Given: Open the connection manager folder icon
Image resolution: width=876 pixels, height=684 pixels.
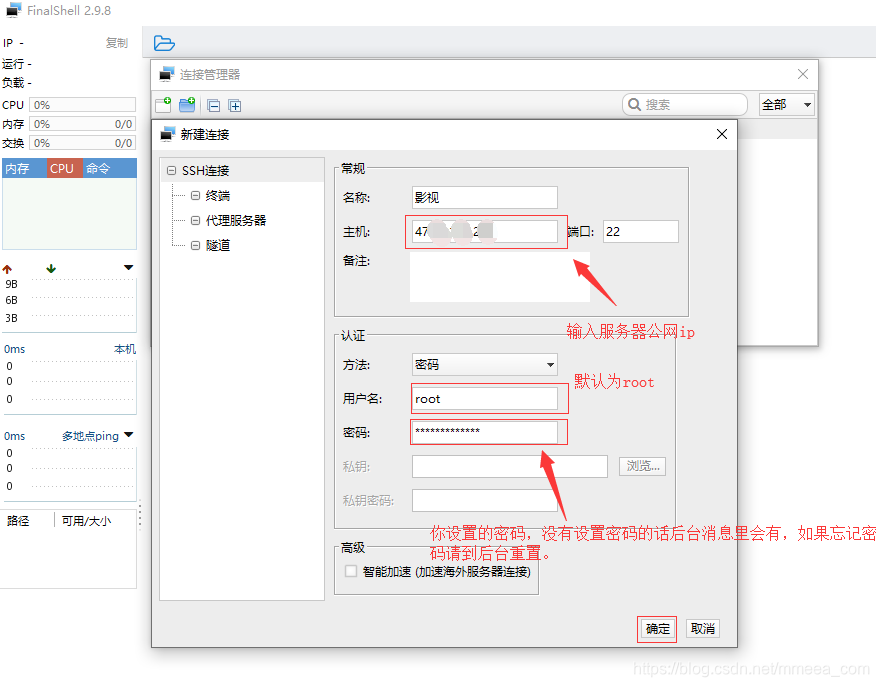Looking at the screenshot, I should pos(164,43).
